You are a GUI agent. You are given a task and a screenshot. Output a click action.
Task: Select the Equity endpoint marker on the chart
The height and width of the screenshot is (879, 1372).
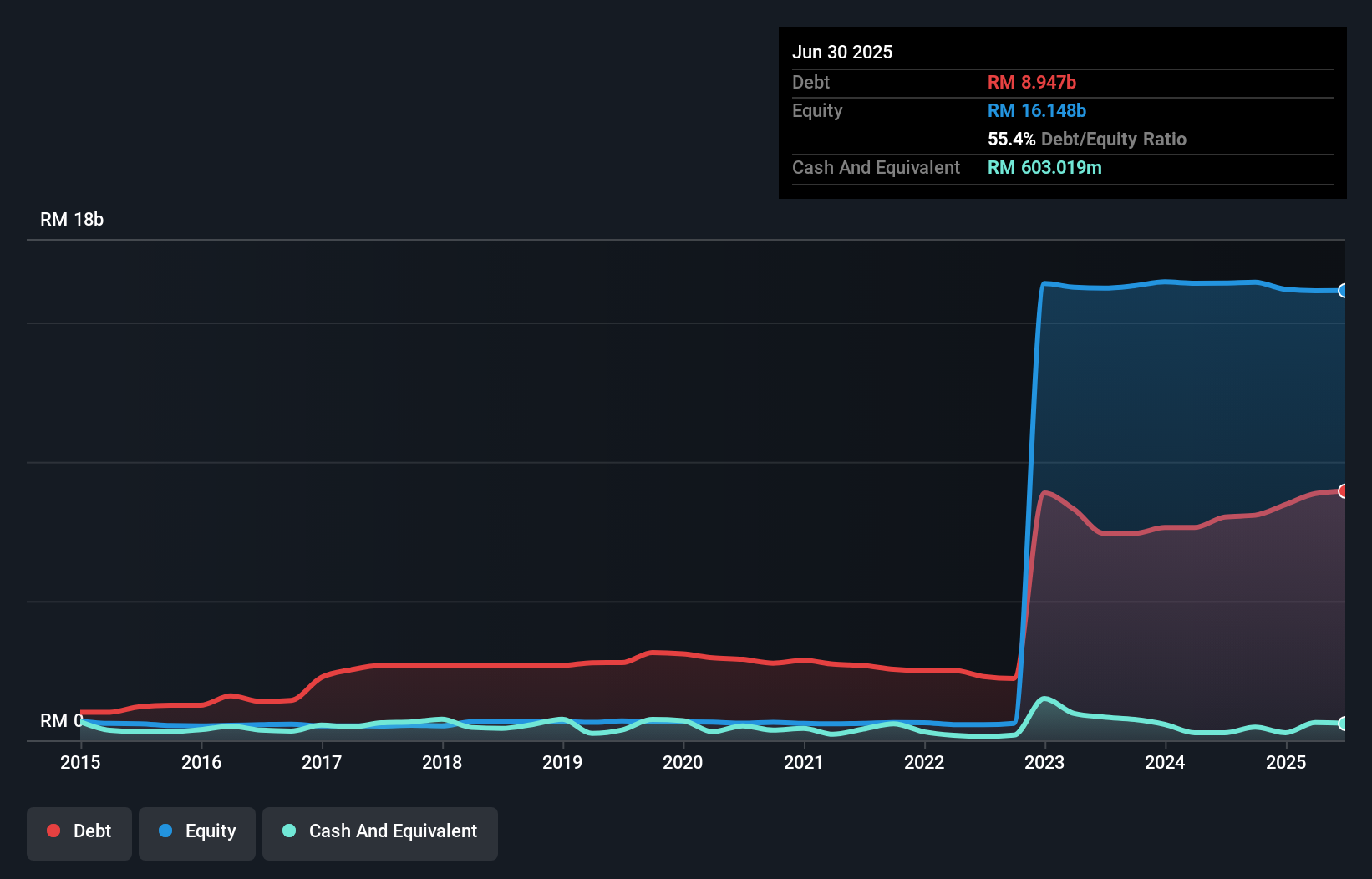[x=1342, y=290]
